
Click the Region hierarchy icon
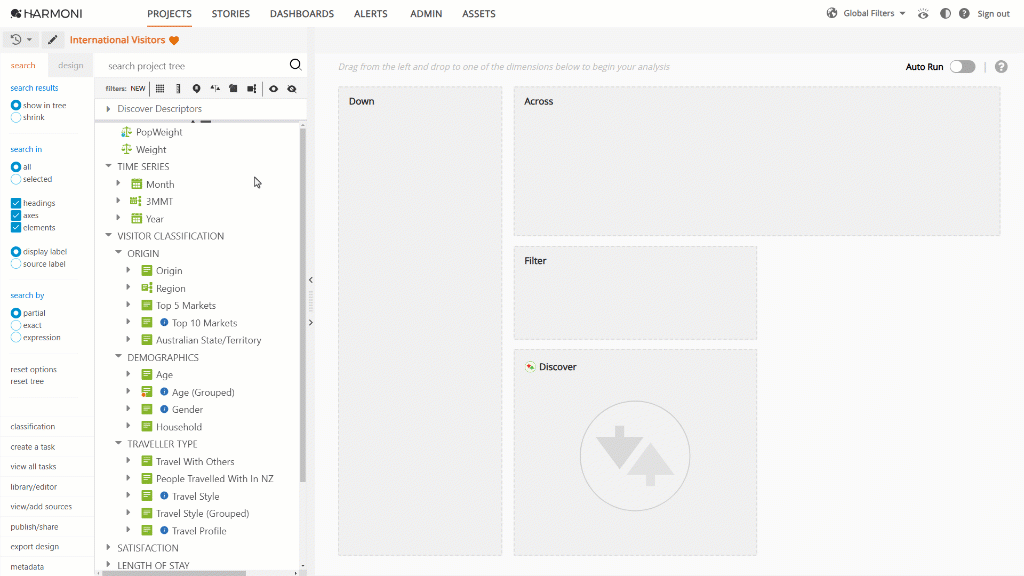point(147,287)
